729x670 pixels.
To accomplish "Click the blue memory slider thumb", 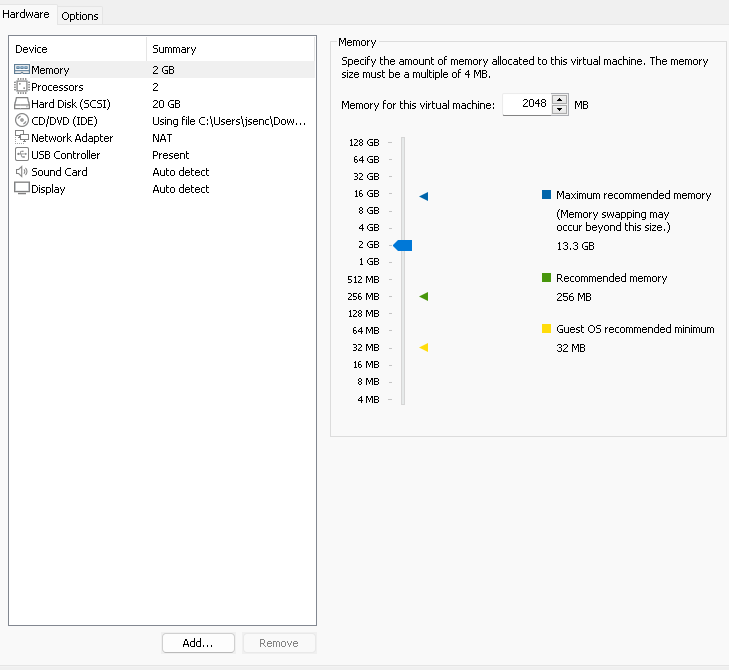I will tap(403, 245).
